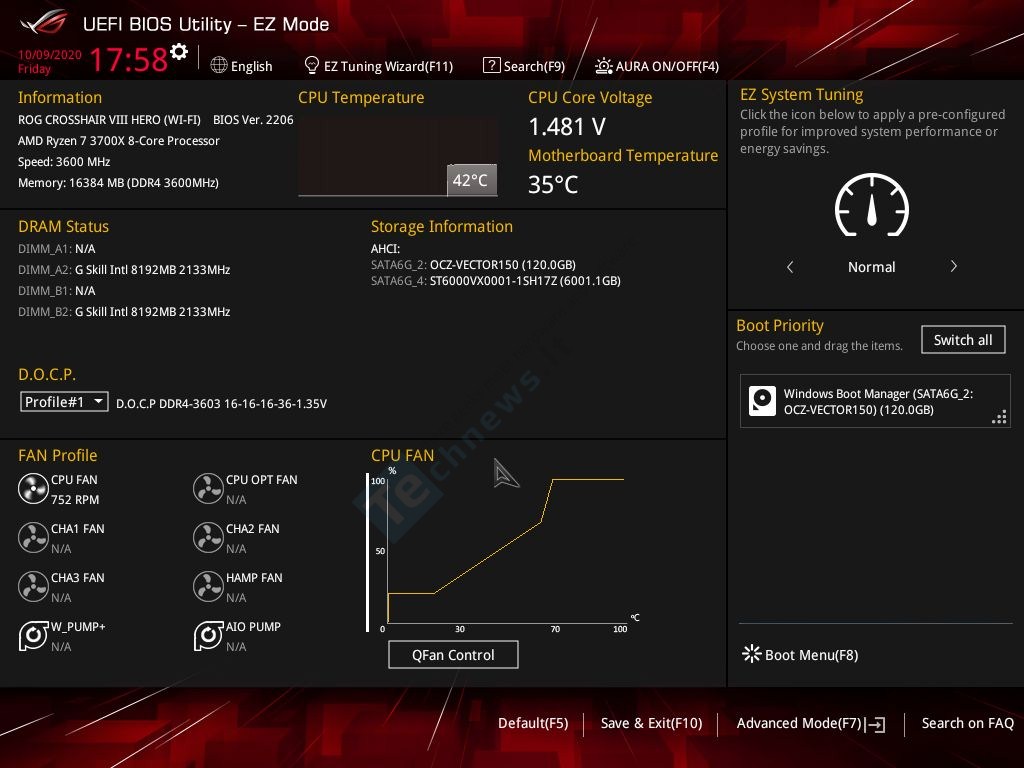This screenshot has width=1024, height=768.
Task: Click DIMM_B2 G Skill memory entry
Action: pyautogui.click(x=124, y=312)
